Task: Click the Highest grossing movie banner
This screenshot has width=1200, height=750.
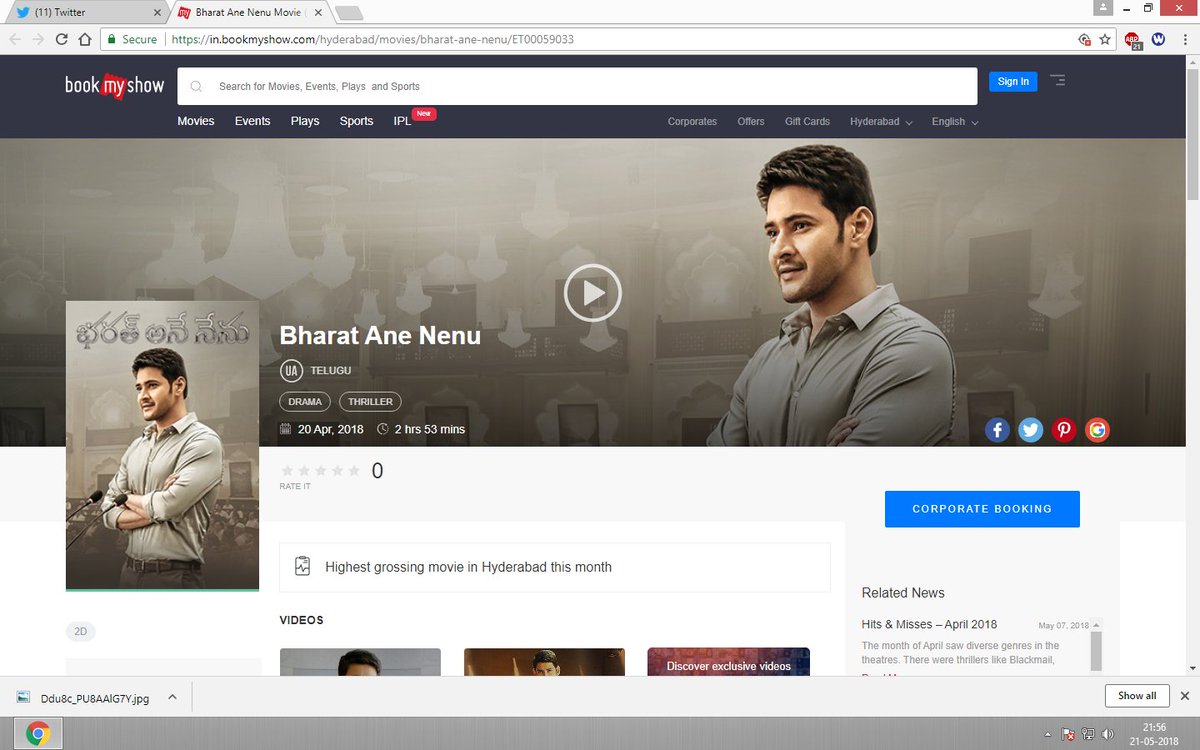Action: pyautogui.click(x=555, y=567)
